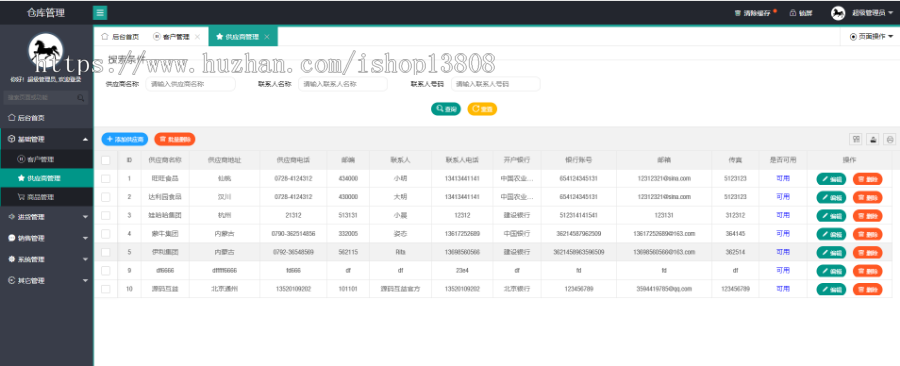Click the yellow 重置 reset button
The image size is (900, 366).
[x=482, y=109]
